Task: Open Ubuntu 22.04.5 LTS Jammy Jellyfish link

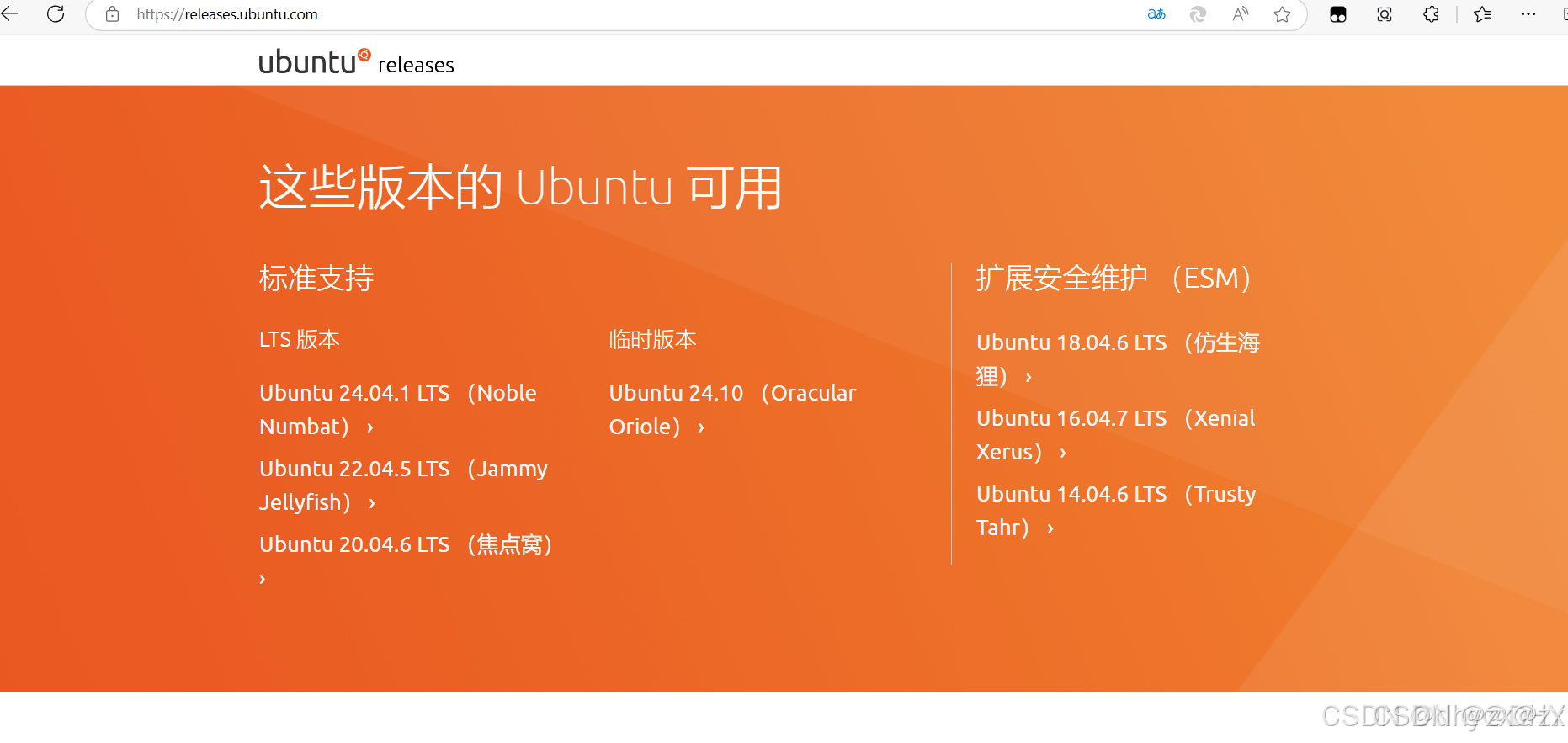Action: point(404,486)
